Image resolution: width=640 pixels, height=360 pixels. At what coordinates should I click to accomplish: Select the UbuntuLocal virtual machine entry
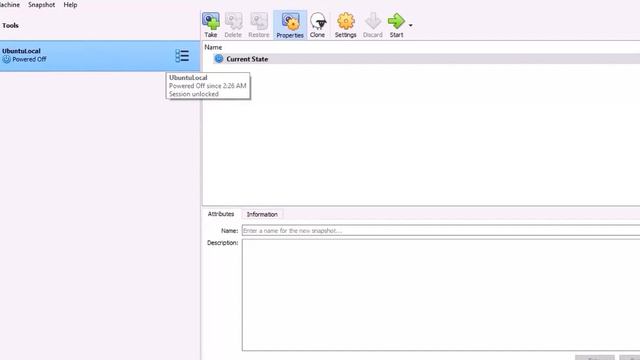(x=100, y=56)
